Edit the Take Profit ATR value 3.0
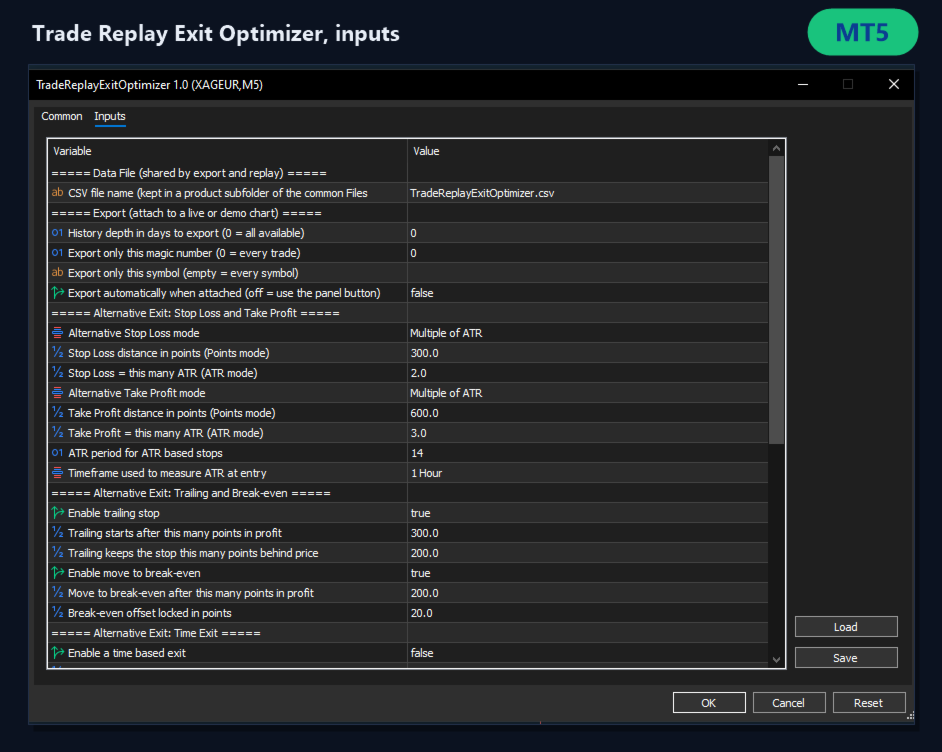 (588, 433)
